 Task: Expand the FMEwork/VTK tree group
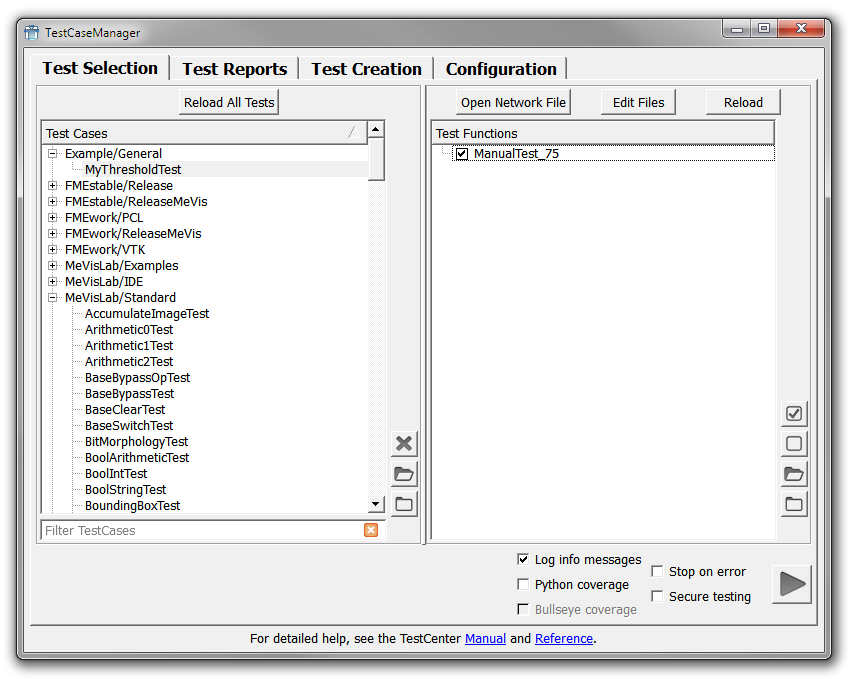pyautogui.click(x=53, y=250)
